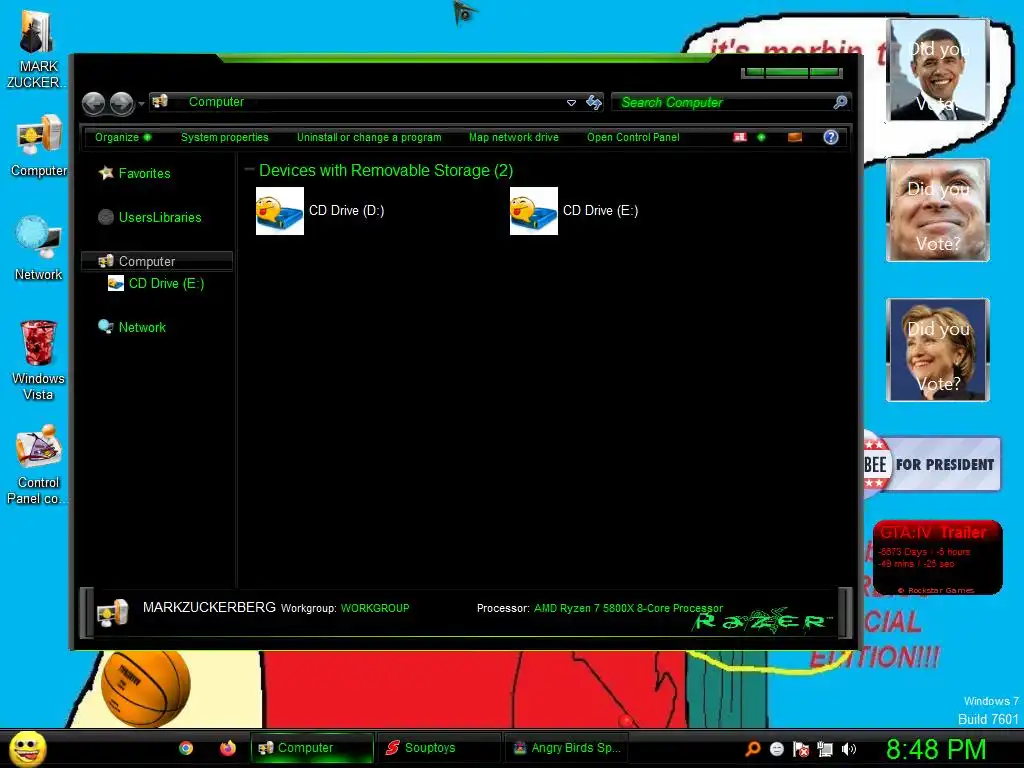
Task: Click the search magnifier icon
Action: tap(840, 102)
